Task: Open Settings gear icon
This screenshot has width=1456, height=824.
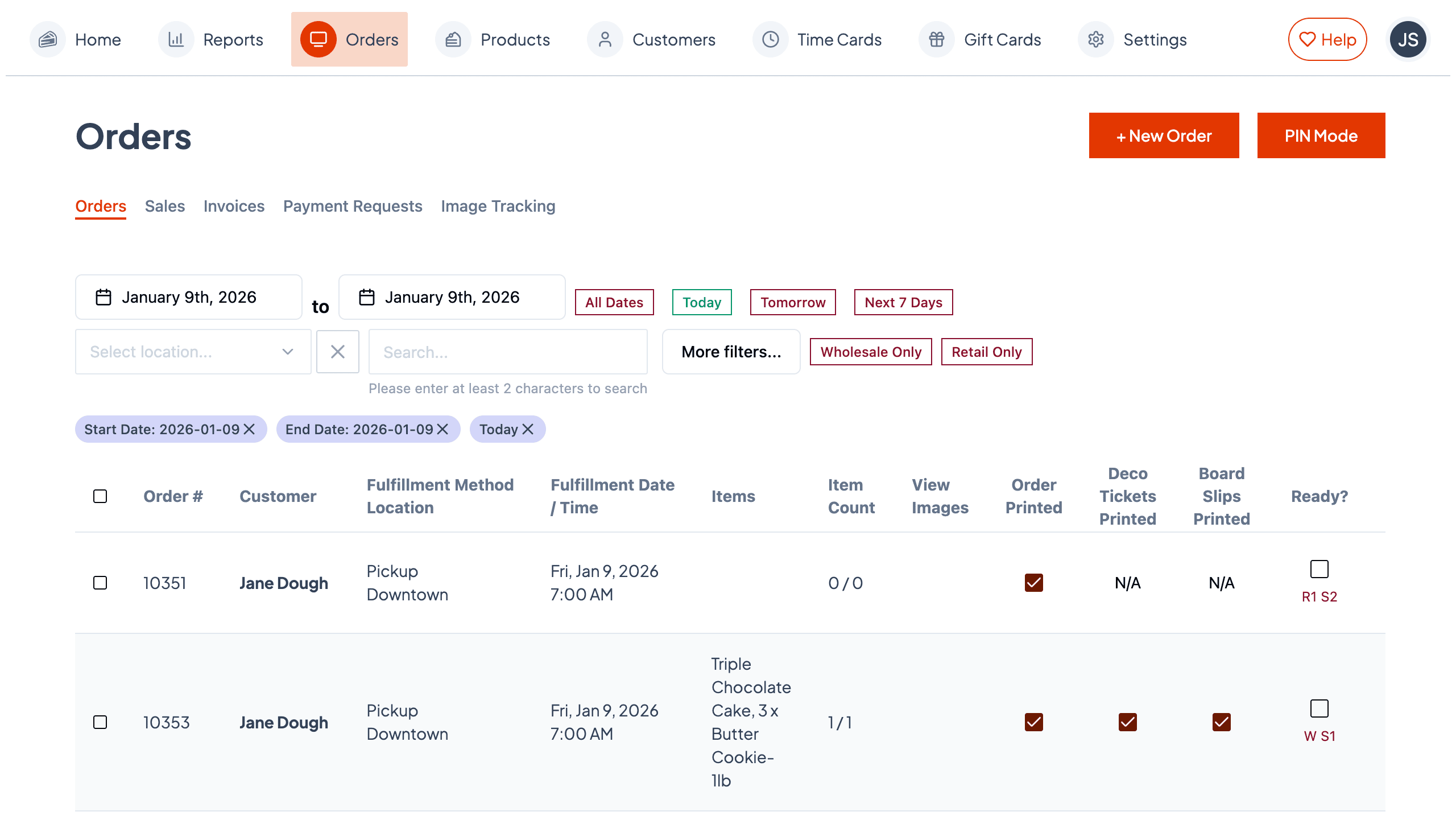Action: click(1095, 39)
